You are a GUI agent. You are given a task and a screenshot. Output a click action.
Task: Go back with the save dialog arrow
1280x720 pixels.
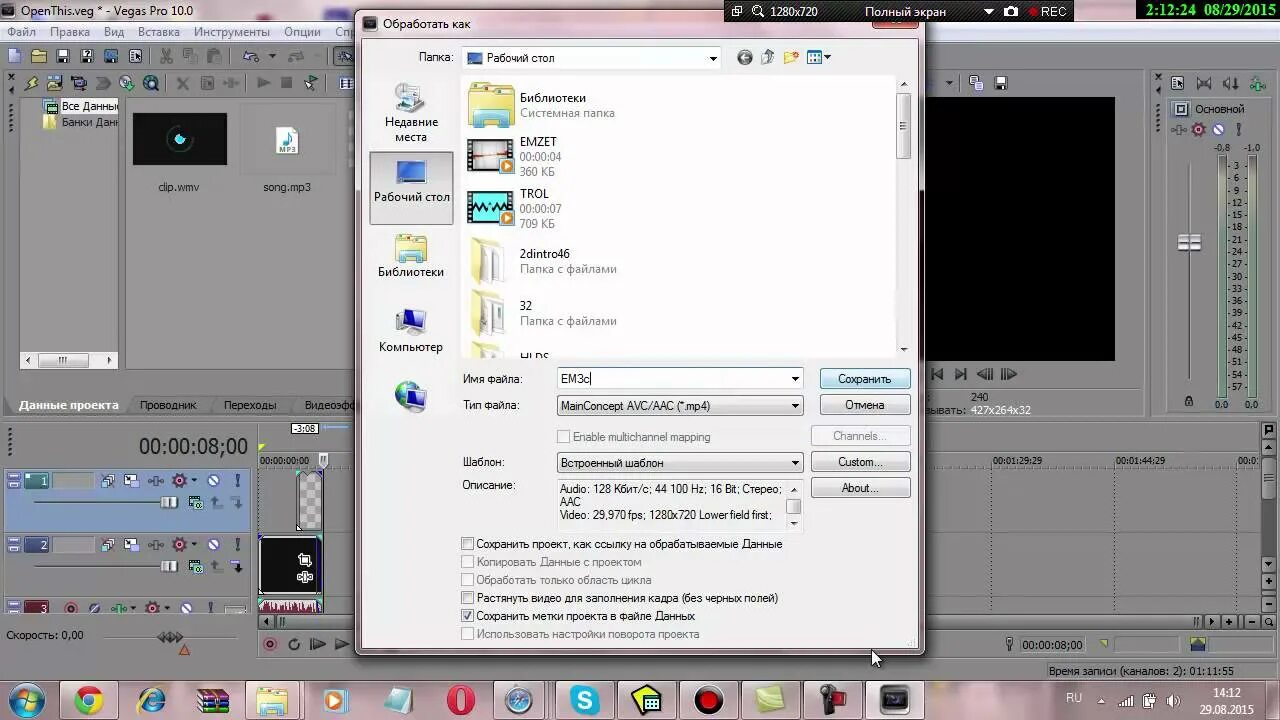click(x=744, y=58)
